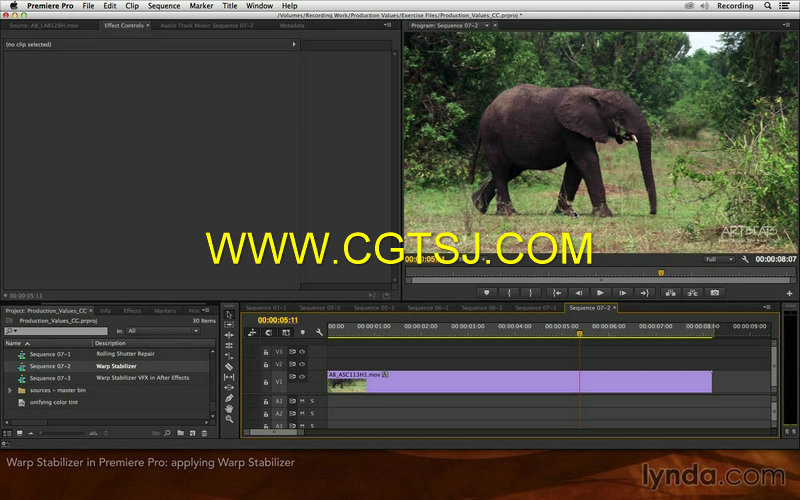Click the Clear trash icon in Project panel

click(x=204, y=433)
